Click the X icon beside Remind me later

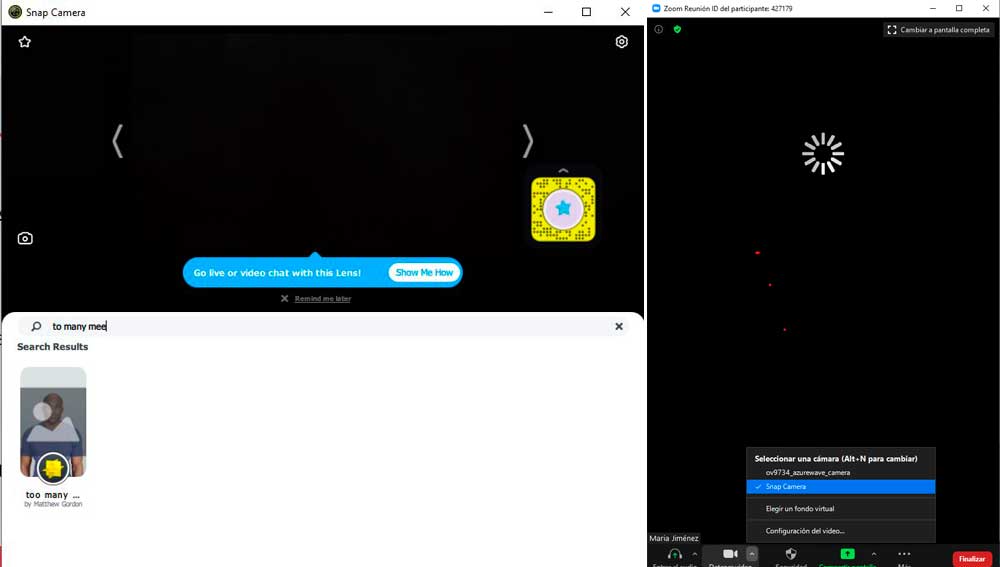point(284,298)
